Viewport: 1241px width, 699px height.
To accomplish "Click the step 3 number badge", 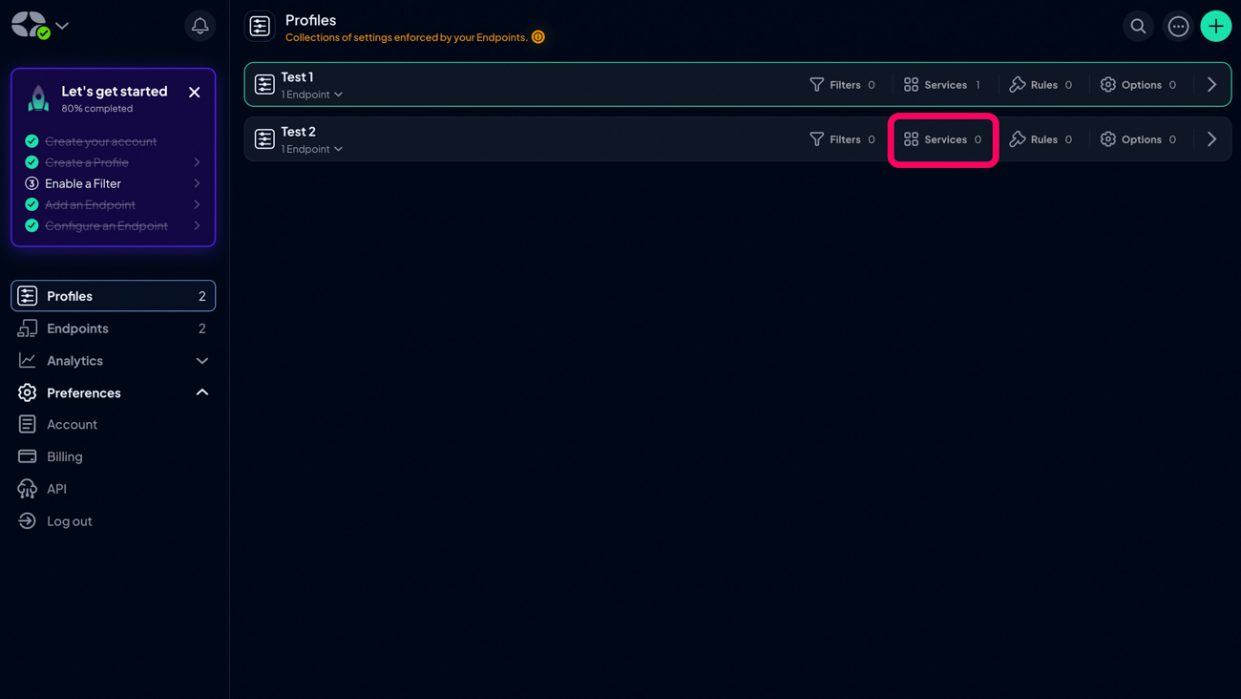I will coord(32,183).
